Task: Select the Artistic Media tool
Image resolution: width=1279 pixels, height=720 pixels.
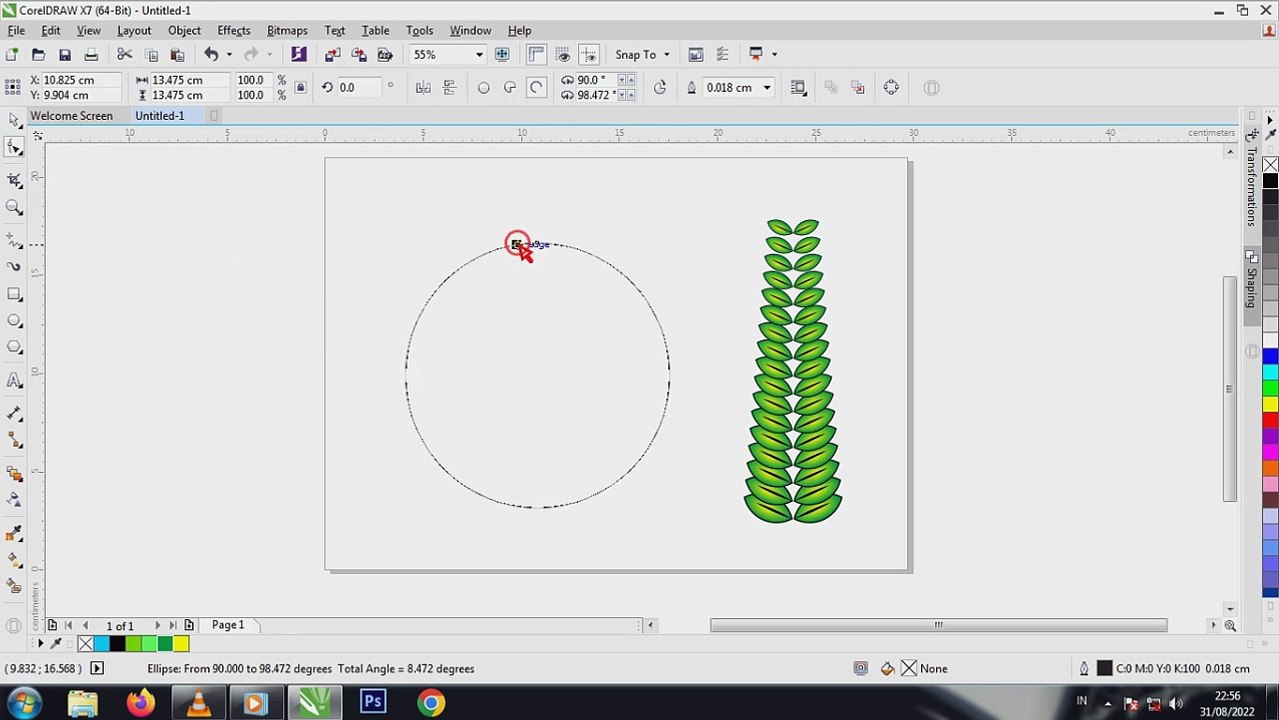Action: pyautogui.click(x=14, y=267)
